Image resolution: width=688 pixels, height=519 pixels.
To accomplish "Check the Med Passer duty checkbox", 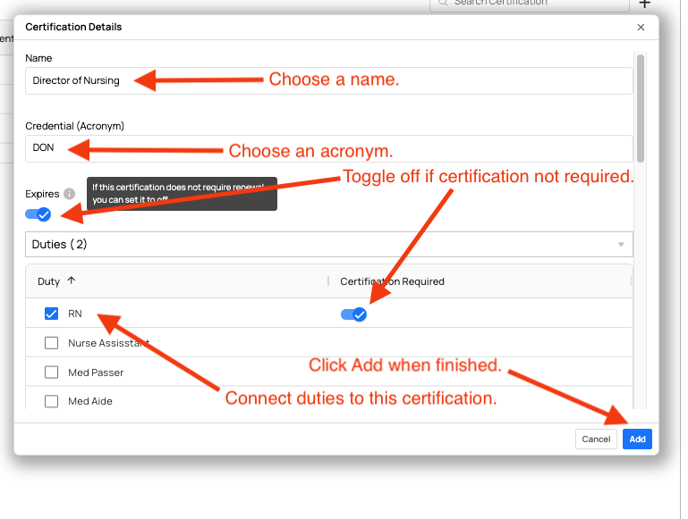I will click(x=51, y=372).
